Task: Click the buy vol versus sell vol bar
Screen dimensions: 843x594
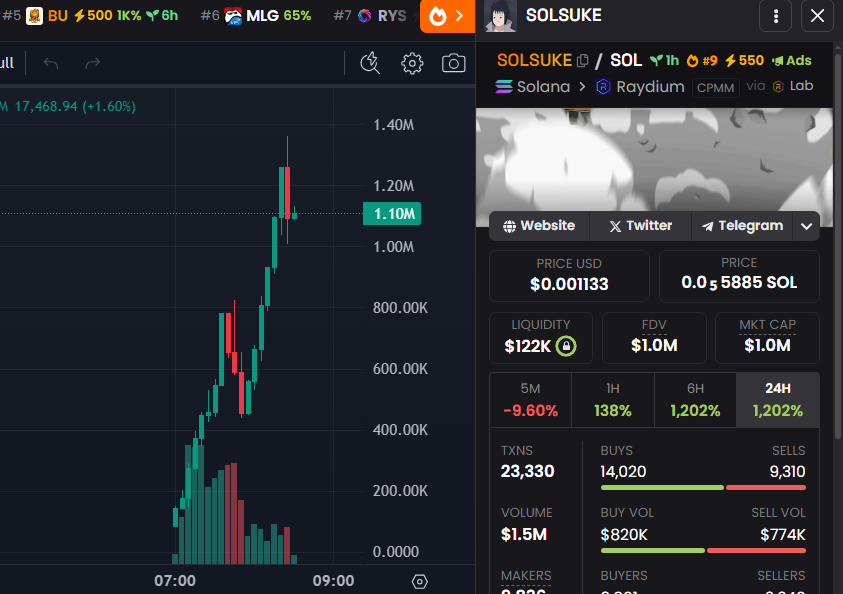Action: click(703, 550)
